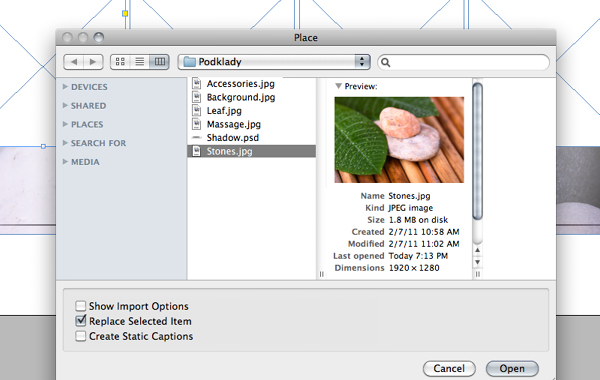Click the preview pane scrollbar thumb
The image size is (600, 380).
click(477, 152)
